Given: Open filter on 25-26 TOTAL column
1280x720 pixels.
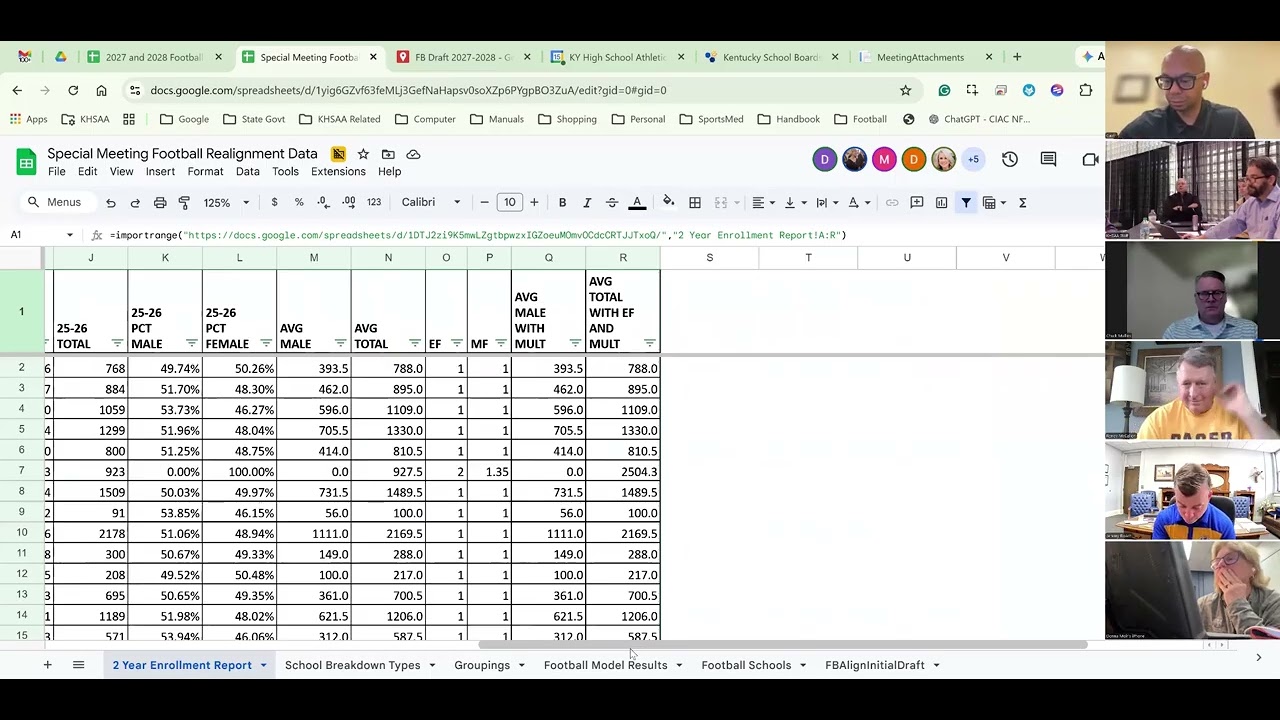Looking at the screenshot, I should 117,344.
